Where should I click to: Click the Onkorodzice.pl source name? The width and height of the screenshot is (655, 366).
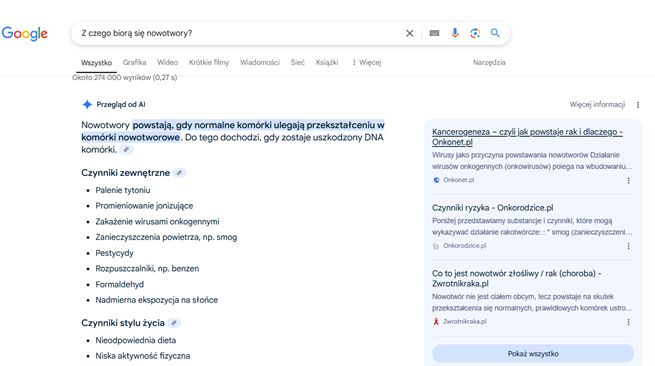point(465,246)
